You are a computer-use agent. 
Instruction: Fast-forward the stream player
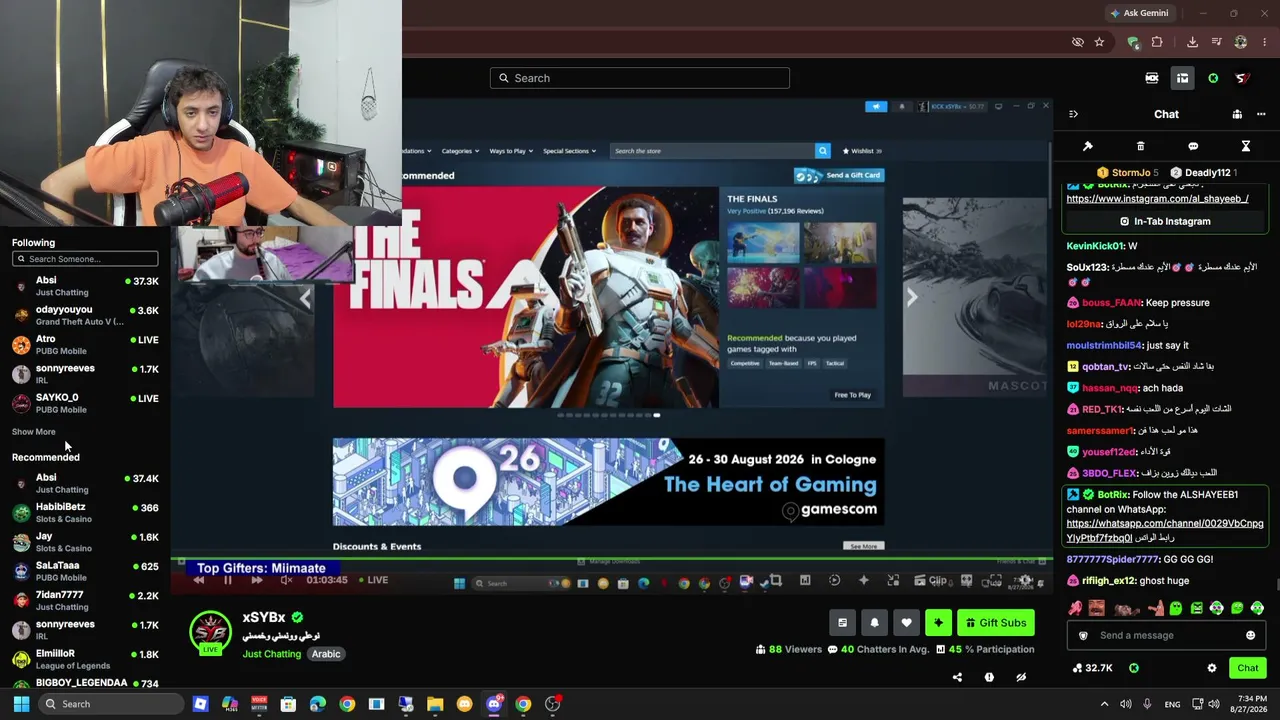[x=257, y=580]
